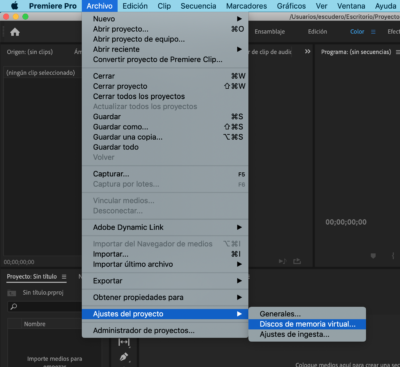The image size is (400, 367).
Task: Select the Slip tool icon
Action: tap(124, 342)
